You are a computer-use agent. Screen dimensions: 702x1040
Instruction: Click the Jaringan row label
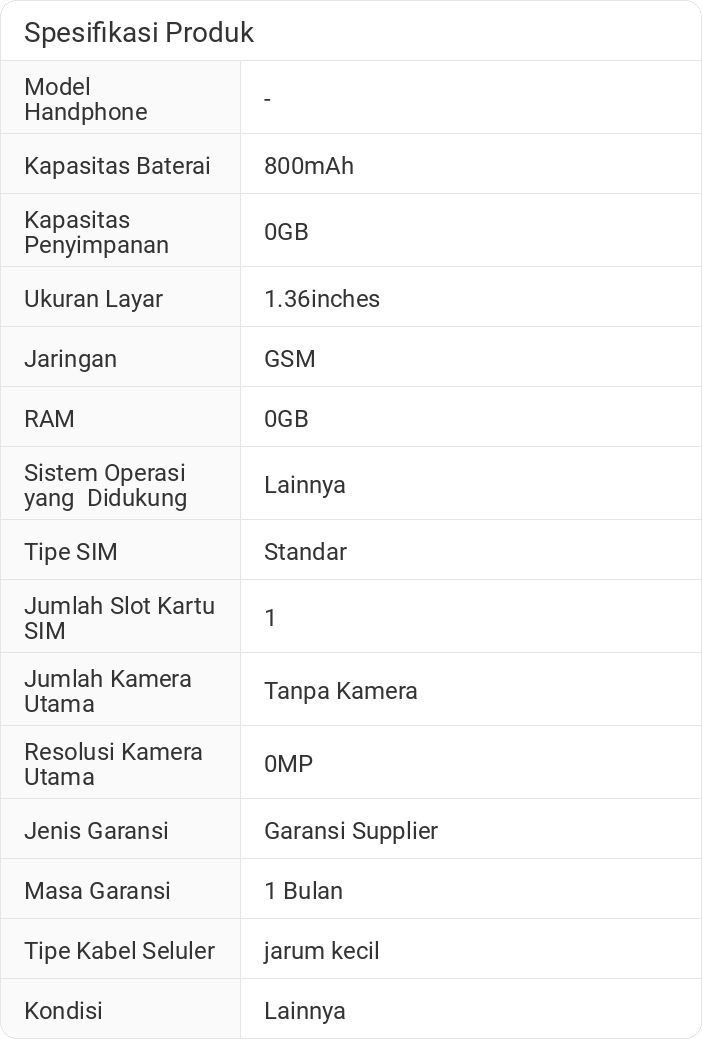[x=70, y=359]
